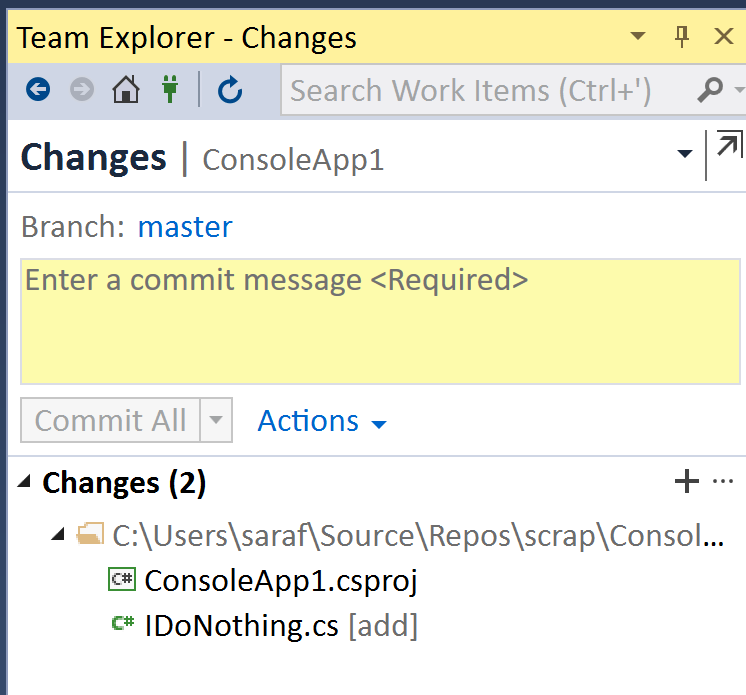The height and width of the screenshot is (695, 746).
Task: Click the Forward navigation arrow icon
Action: 82,91
